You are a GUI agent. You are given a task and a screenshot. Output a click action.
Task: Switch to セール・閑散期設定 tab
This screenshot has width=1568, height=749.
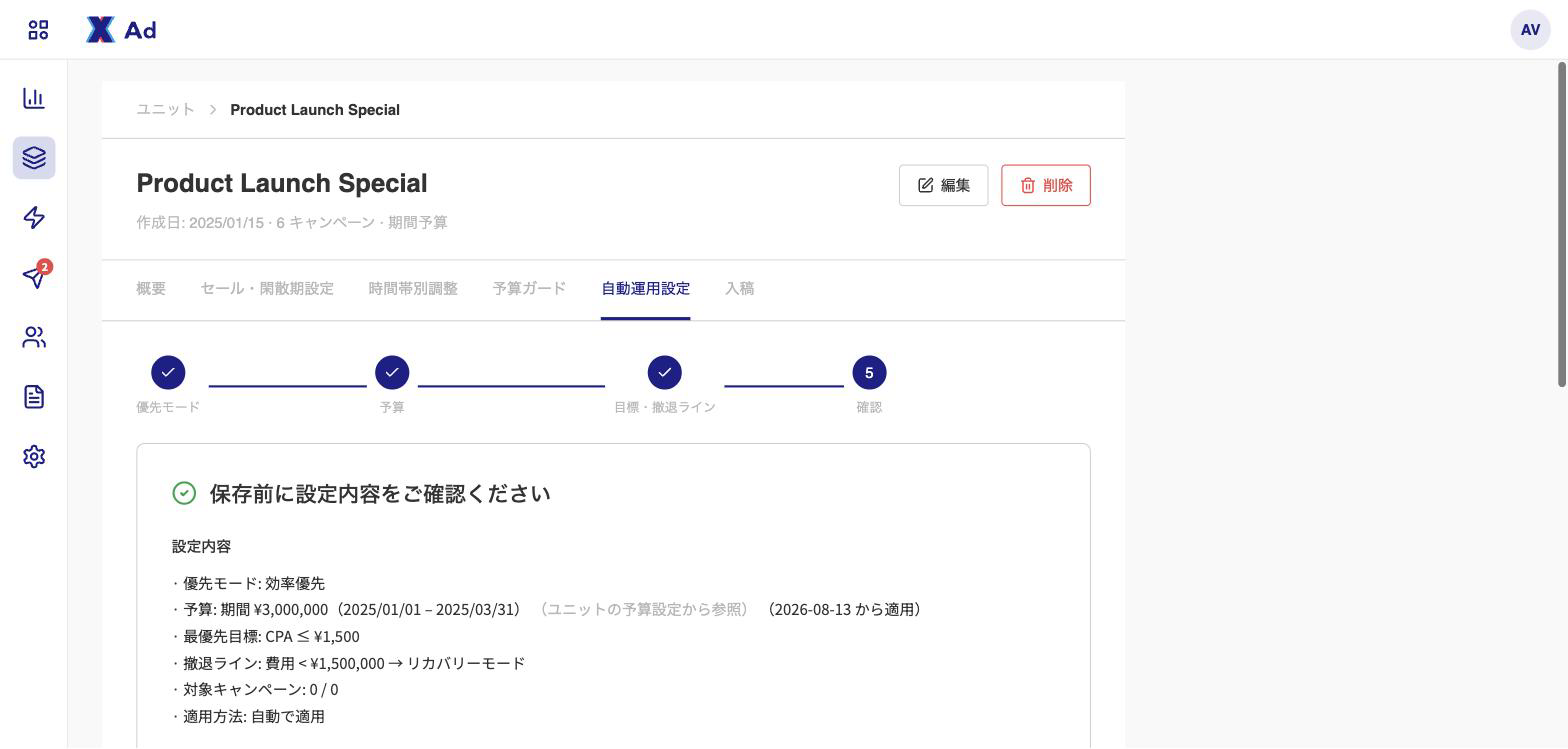coord(267,289)
